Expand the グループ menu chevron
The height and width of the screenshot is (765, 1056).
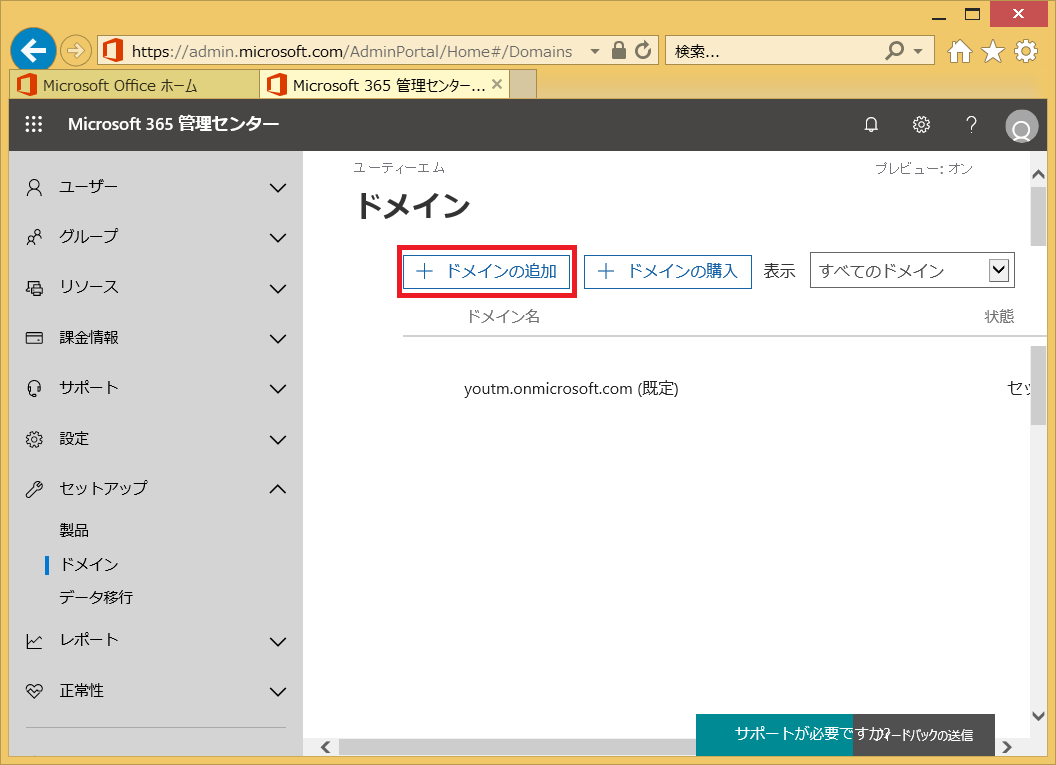(277, 238)
